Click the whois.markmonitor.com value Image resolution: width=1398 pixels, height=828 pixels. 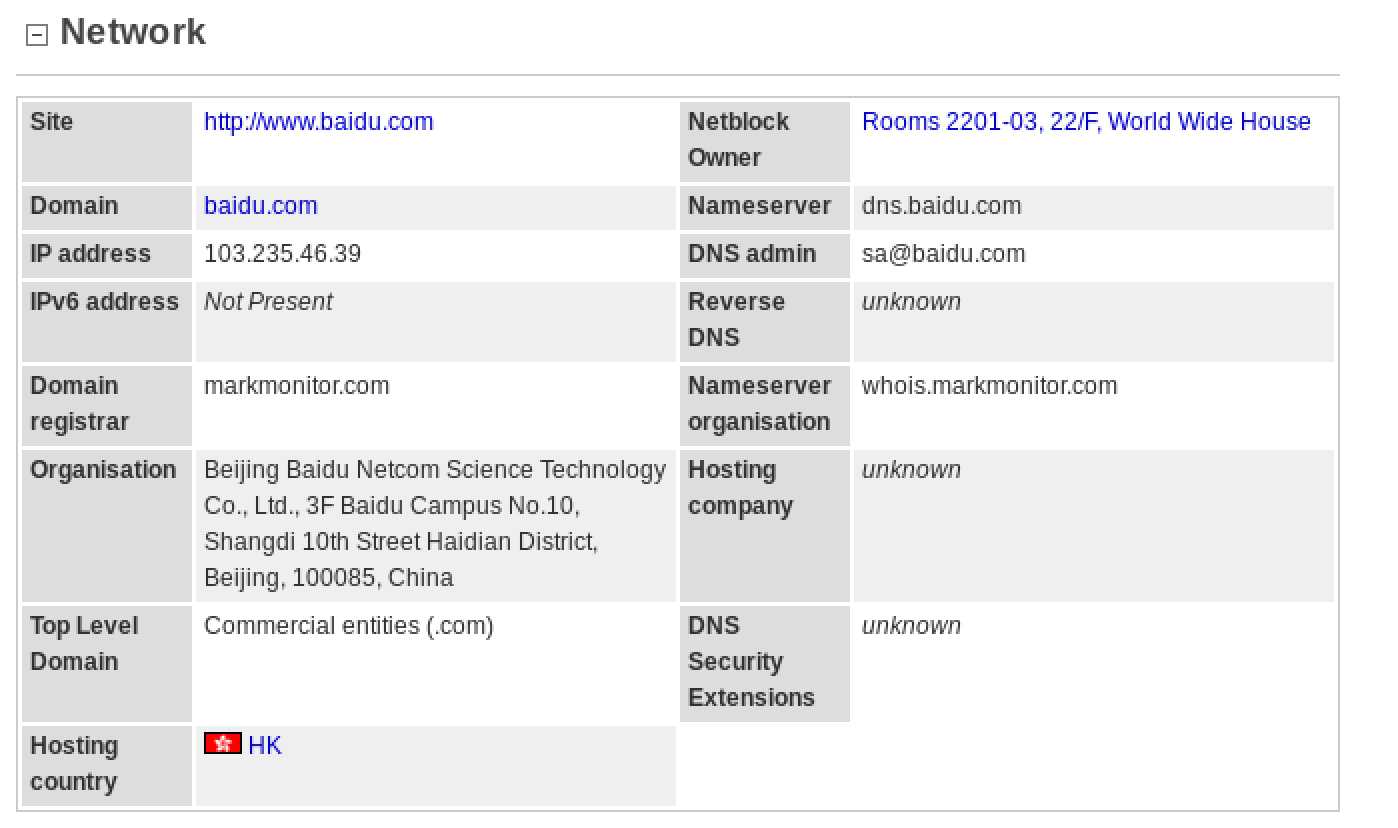pos(989,386)
